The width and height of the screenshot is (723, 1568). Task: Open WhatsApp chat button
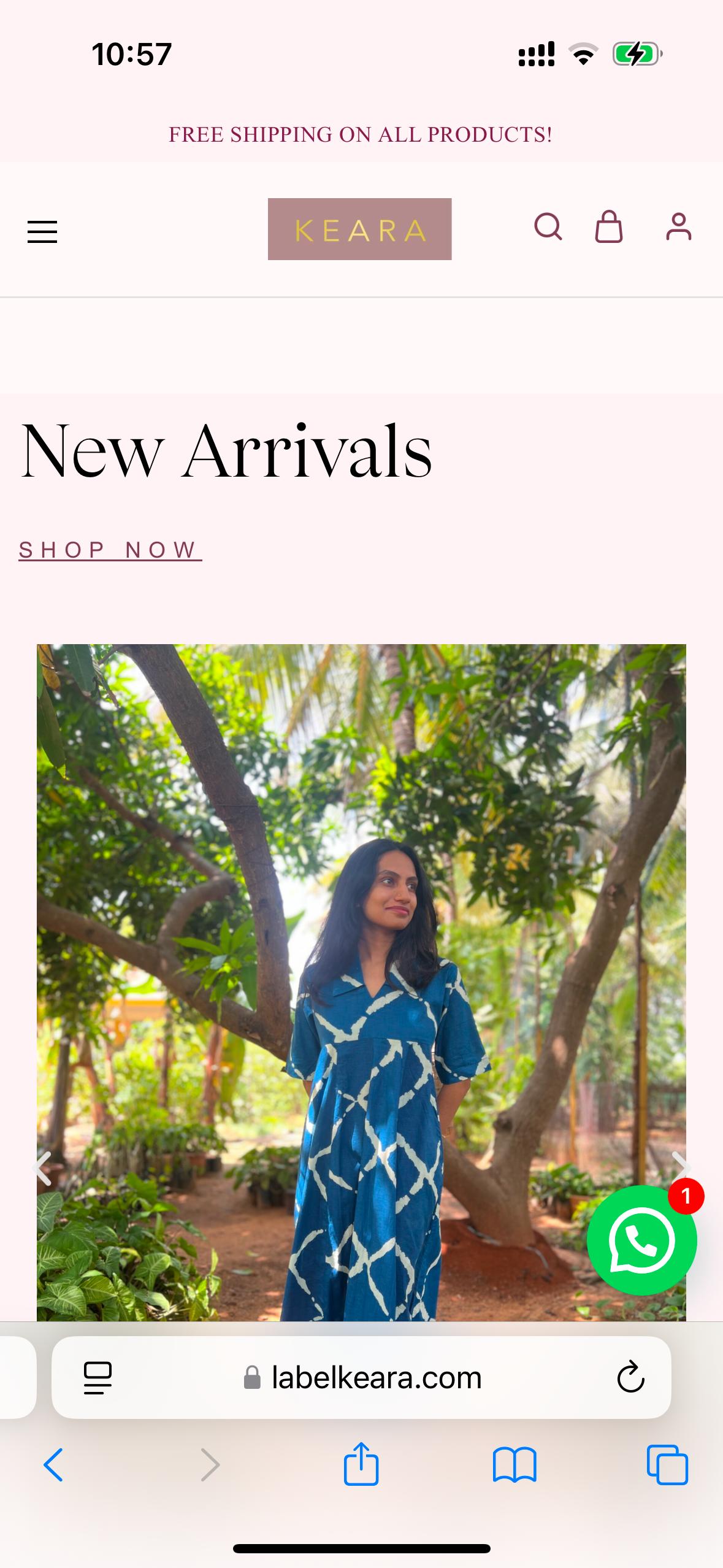point(641,1240)
